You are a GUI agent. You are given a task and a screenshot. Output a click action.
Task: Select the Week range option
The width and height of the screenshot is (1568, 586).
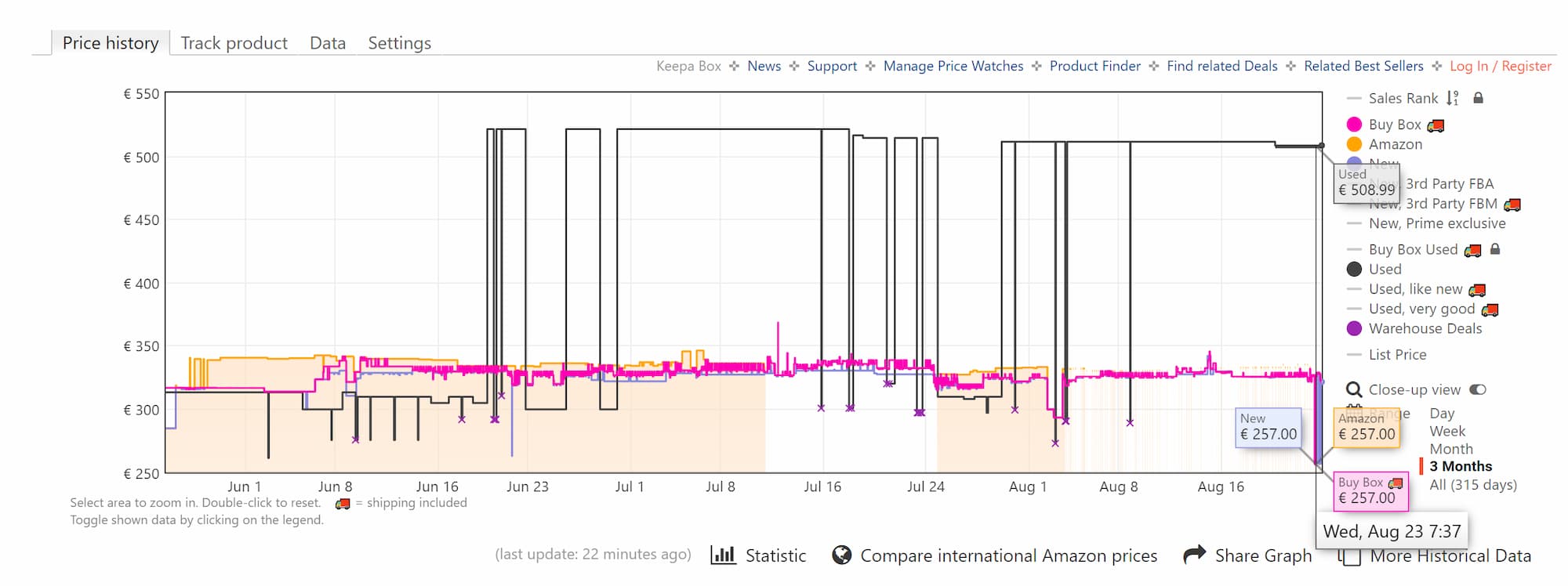coord(1447,431)
